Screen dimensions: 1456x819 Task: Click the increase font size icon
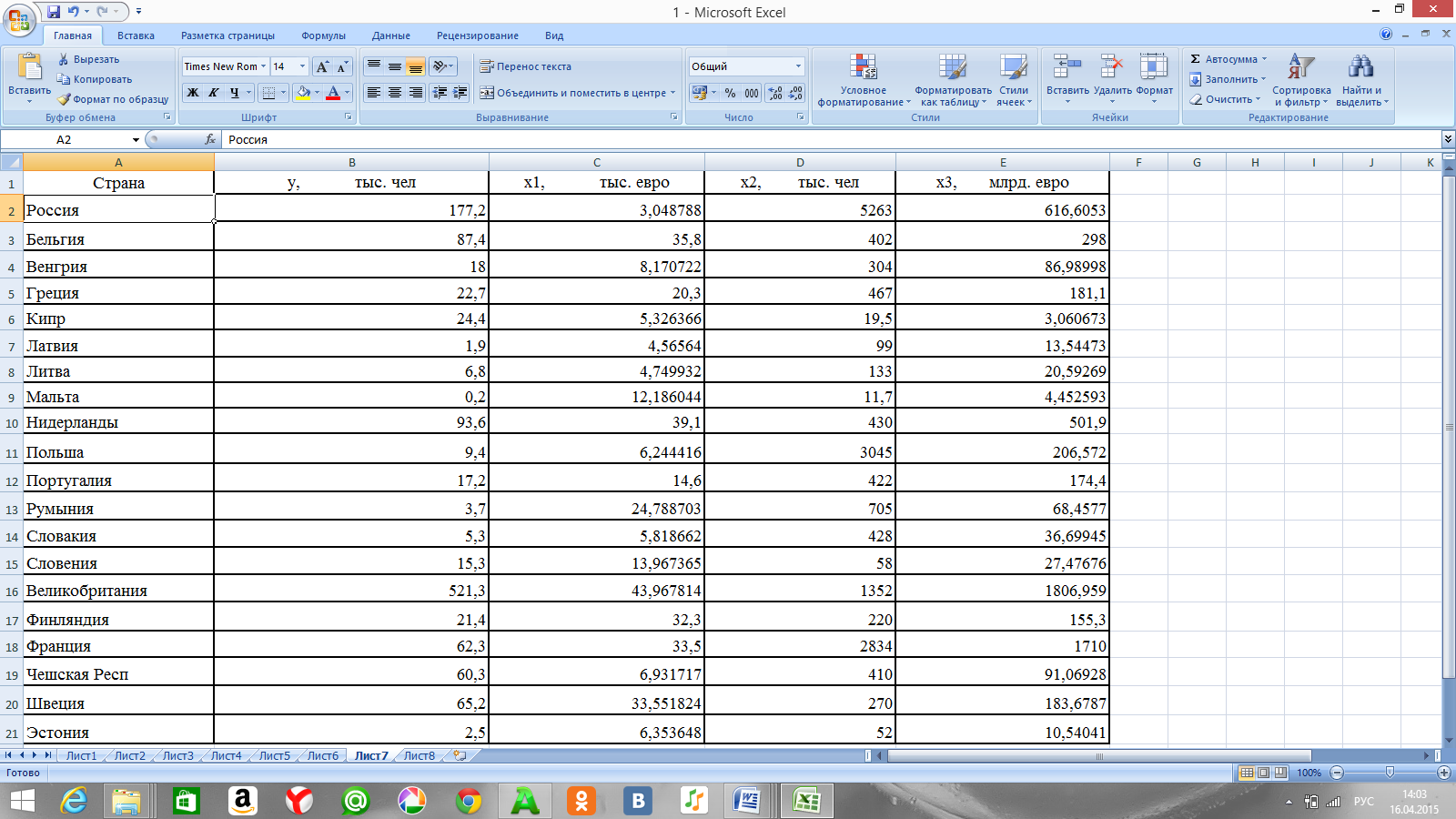pyautogui.click(x=322, y=66)
